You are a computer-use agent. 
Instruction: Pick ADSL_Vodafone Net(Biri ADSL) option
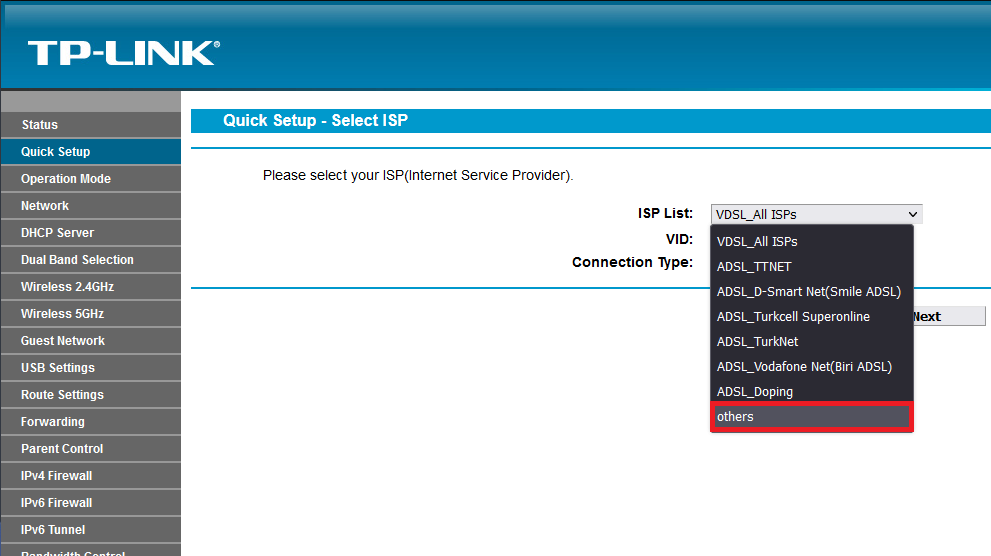[x=812, y=366]
